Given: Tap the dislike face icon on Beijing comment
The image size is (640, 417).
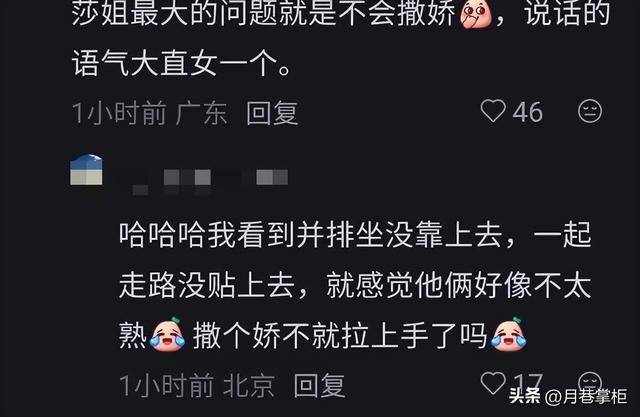Looking at the screenshot, I should pos(590,382).
